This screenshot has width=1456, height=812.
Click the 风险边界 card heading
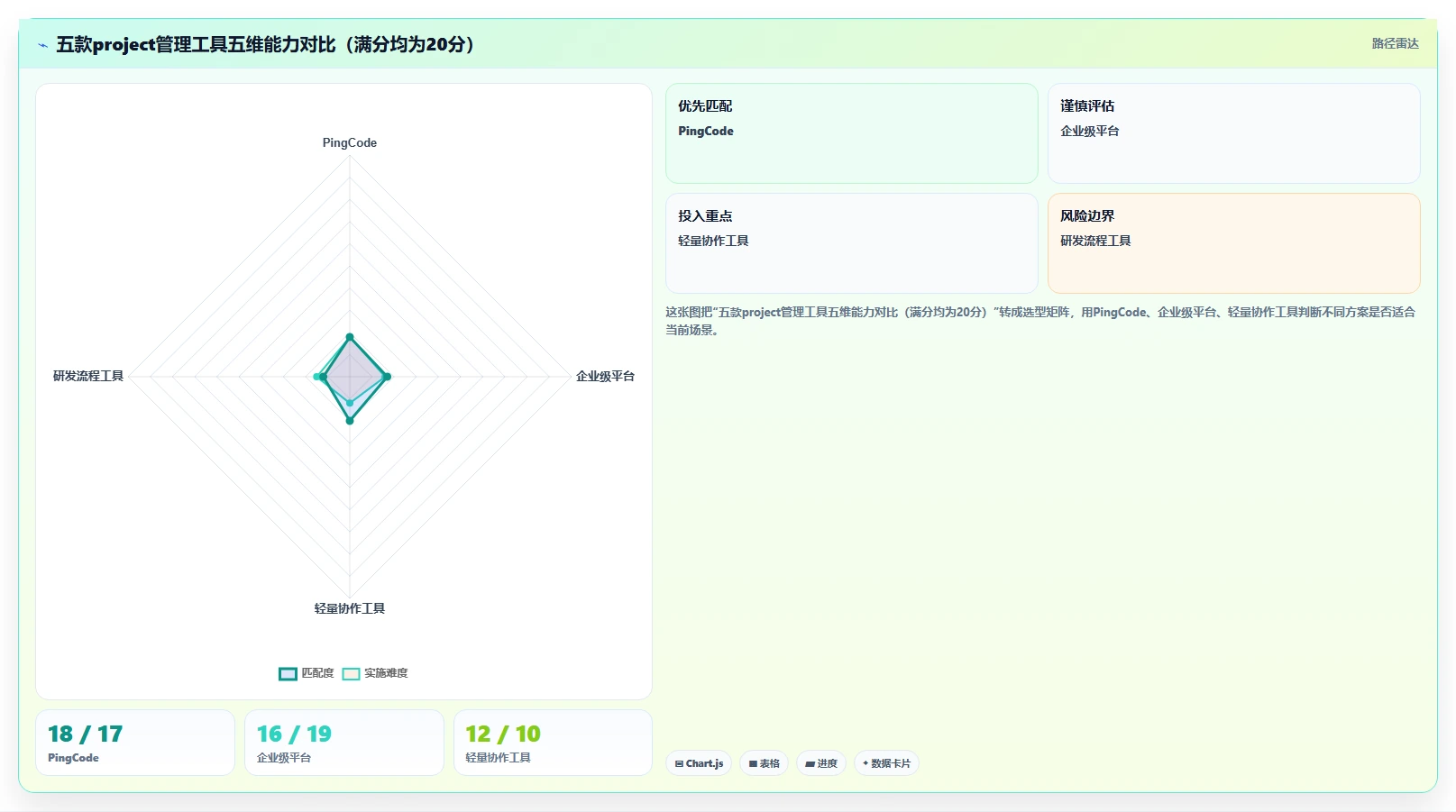coord(1087,215)
